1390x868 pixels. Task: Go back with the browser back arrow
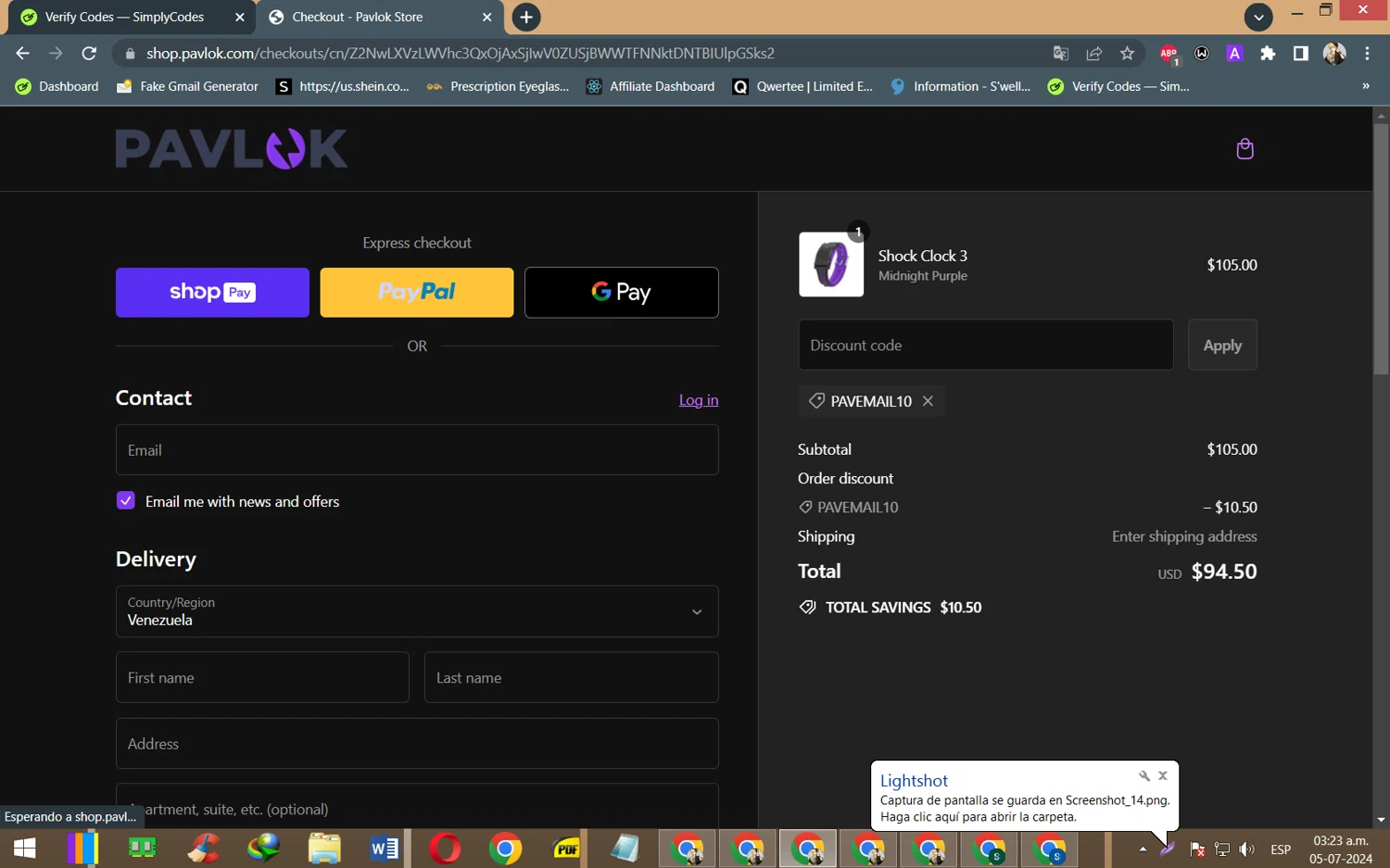23,54
